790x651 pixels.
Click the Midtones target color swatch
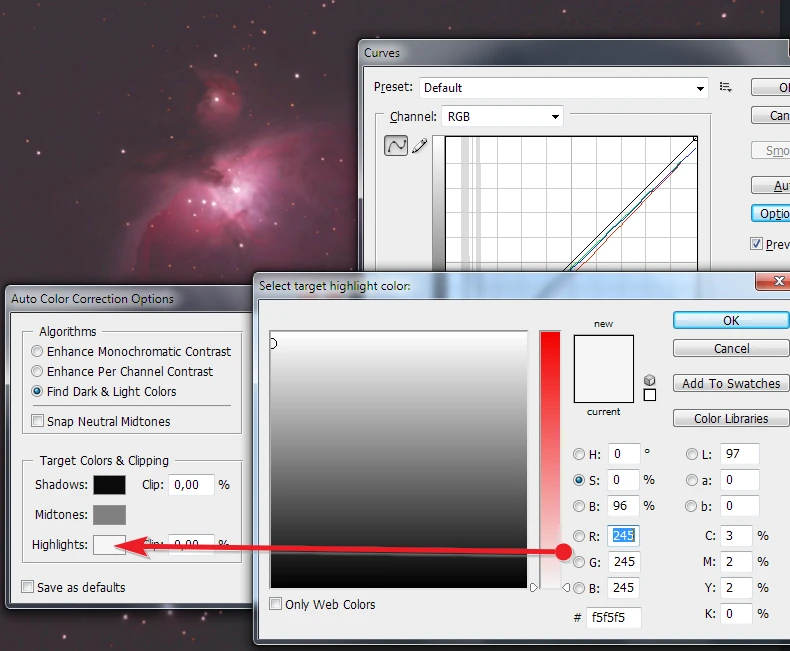(x=109, y=515)
